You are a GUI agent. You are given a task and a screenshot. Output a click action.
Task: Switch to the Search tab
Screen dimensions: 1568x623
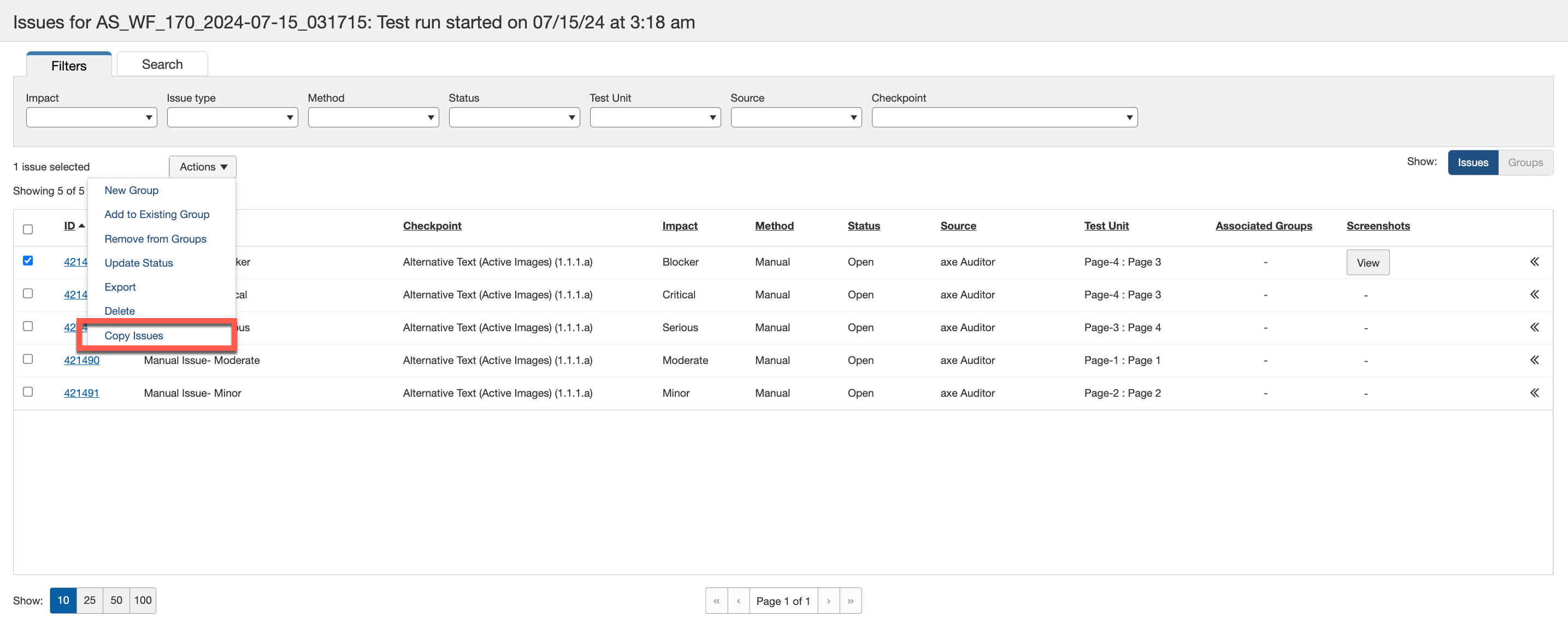point(162,64)
